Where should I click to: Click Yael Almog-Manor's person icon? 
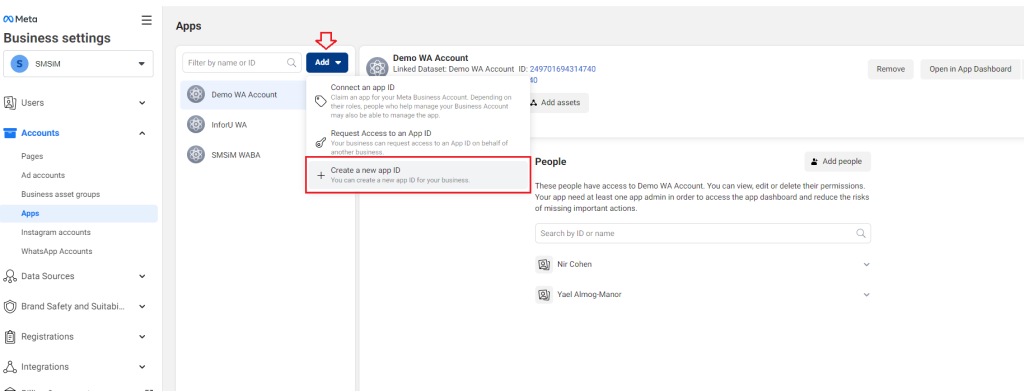tap(543, 294)
